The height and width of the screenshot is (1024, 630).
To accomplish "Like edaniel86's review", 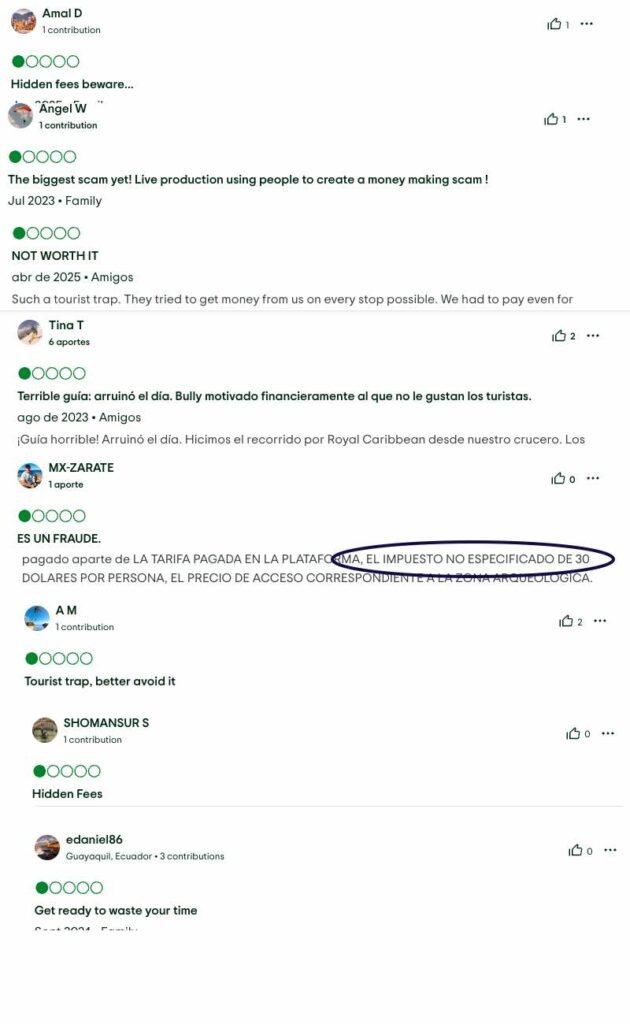I will tap(575, 850).
